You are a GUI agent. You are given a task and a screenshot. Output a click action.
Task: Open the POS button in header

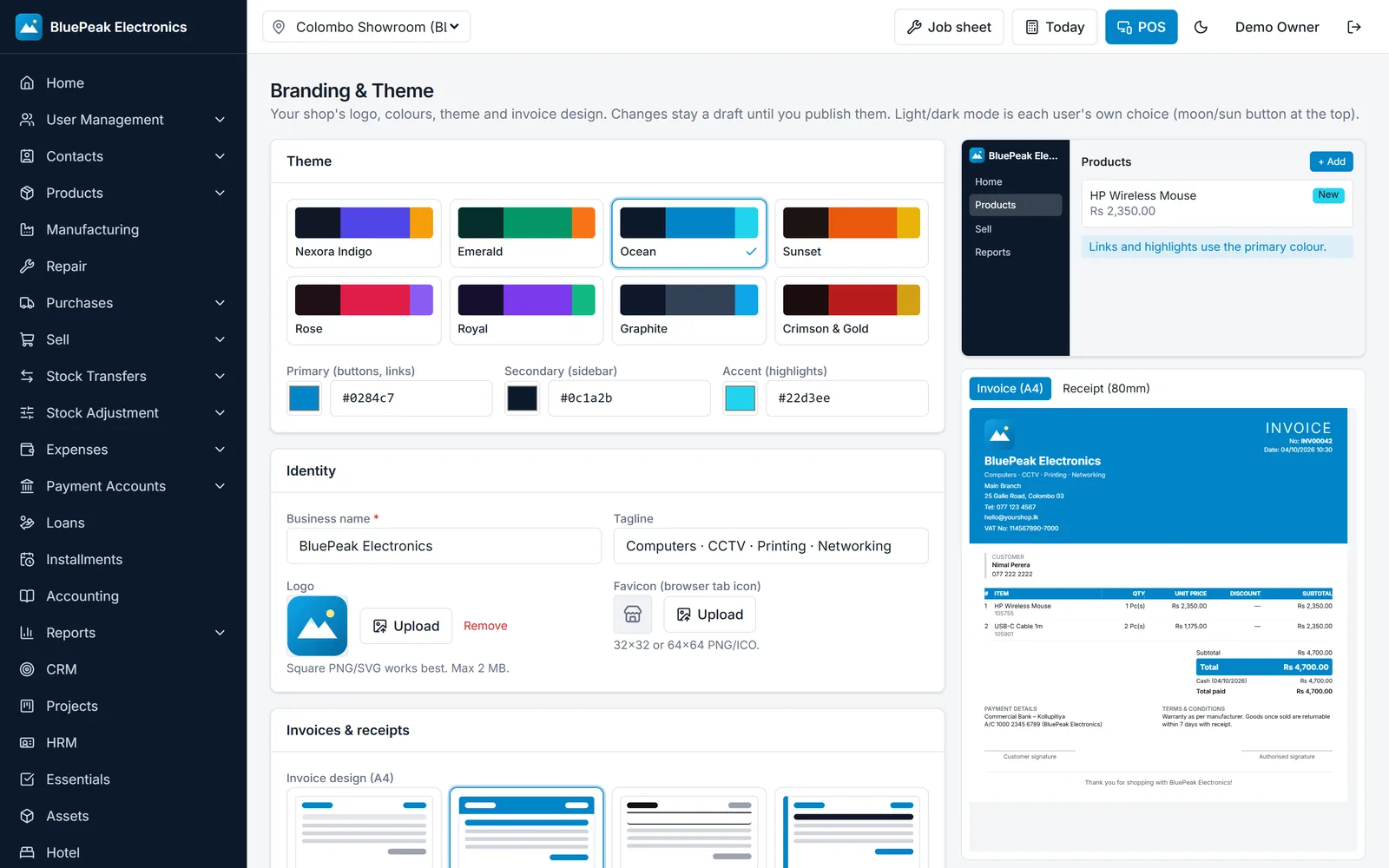[x=1141, y=27]
